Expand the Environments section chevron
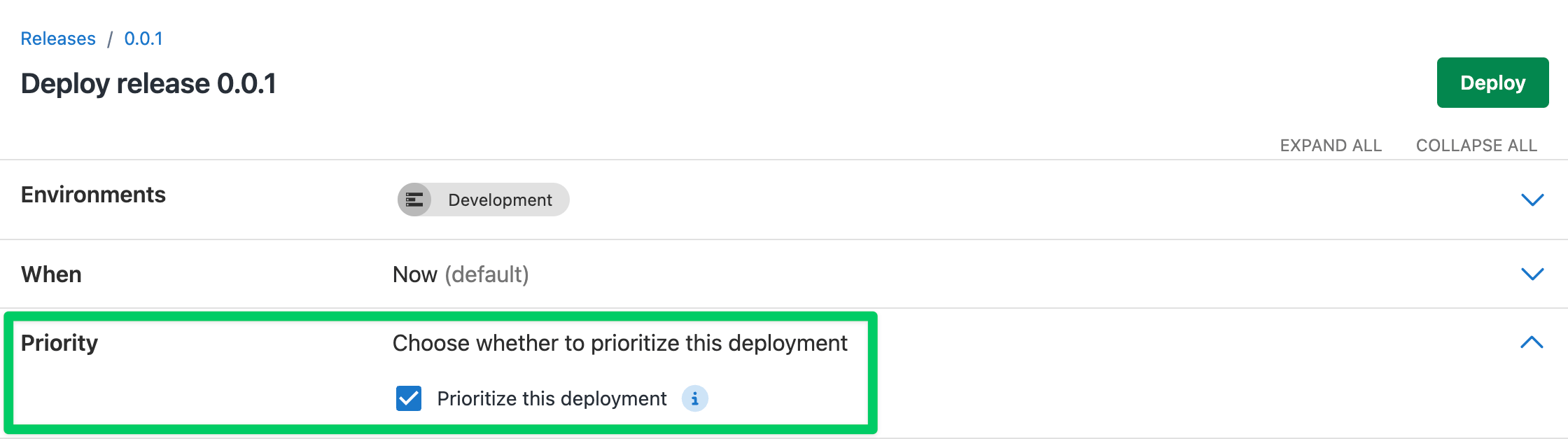This screenshot has width=1568, height=439. tap(1532, 200)
